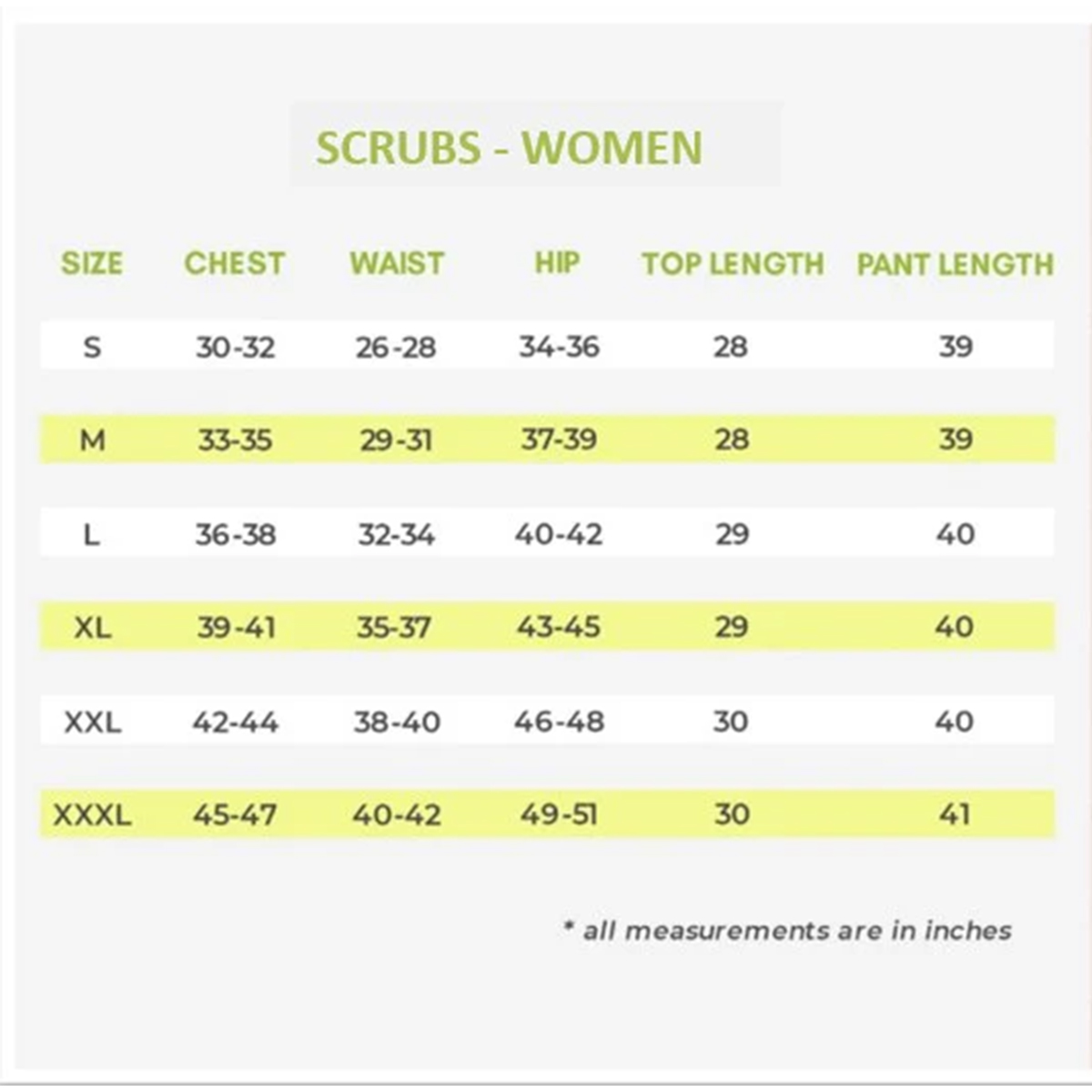Click the S size label

click(x=92, y=347)
